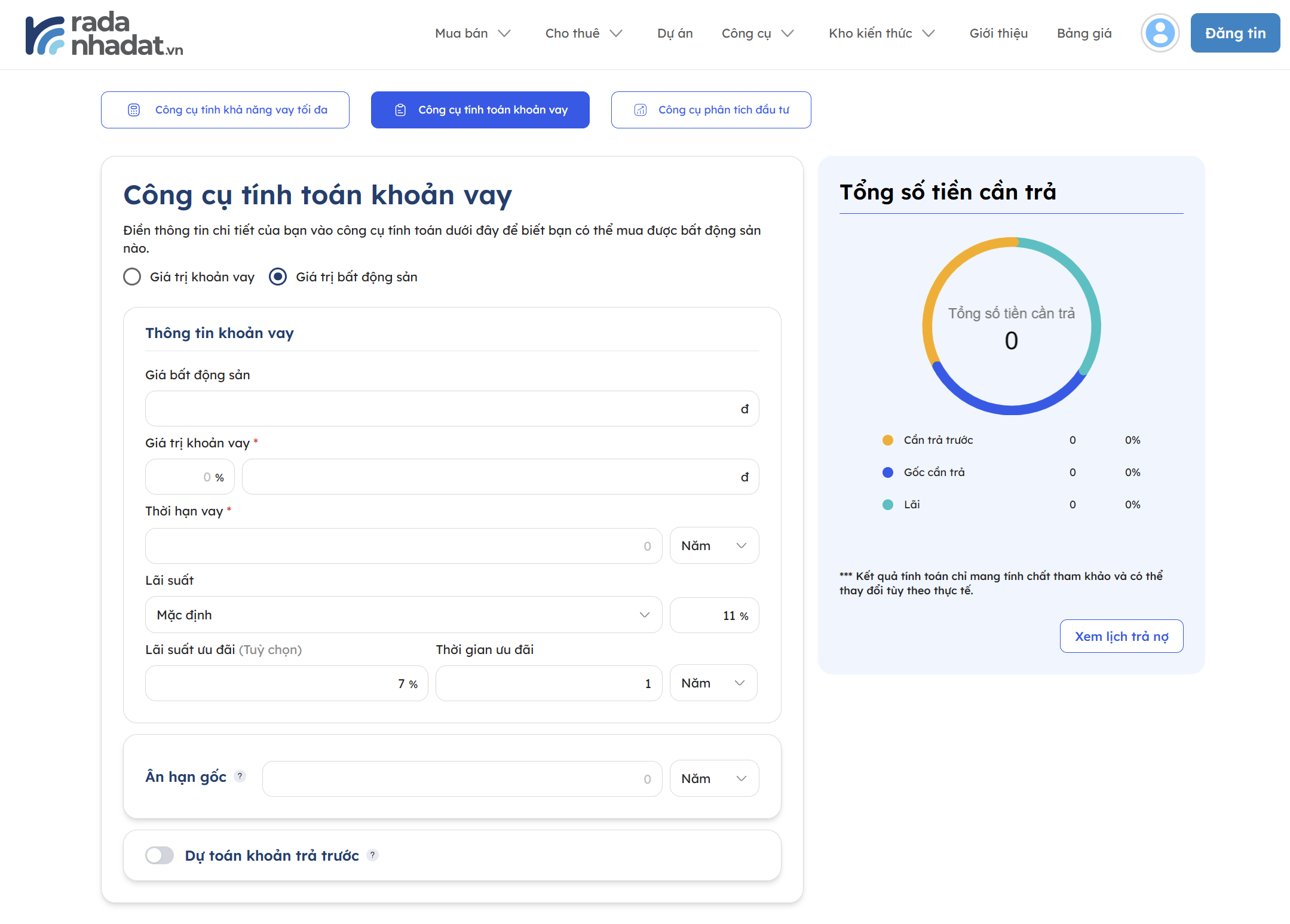Image resolution: width=1290 pixels, height=924 pixels.
Task: Open the Cho thuê menu
Action: click(x=583, y=33)
